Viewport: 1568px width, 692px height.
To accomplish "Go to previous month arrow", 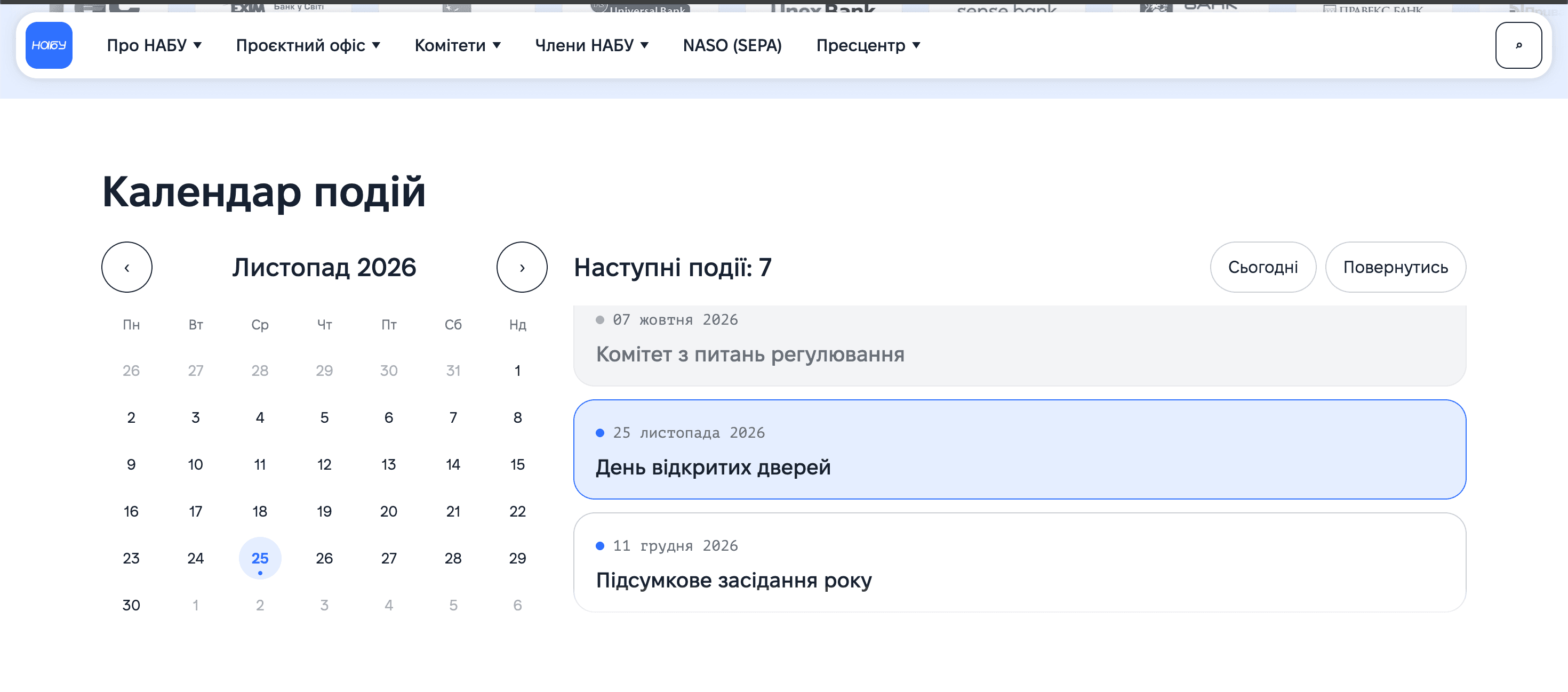I will tap(126, 267).
